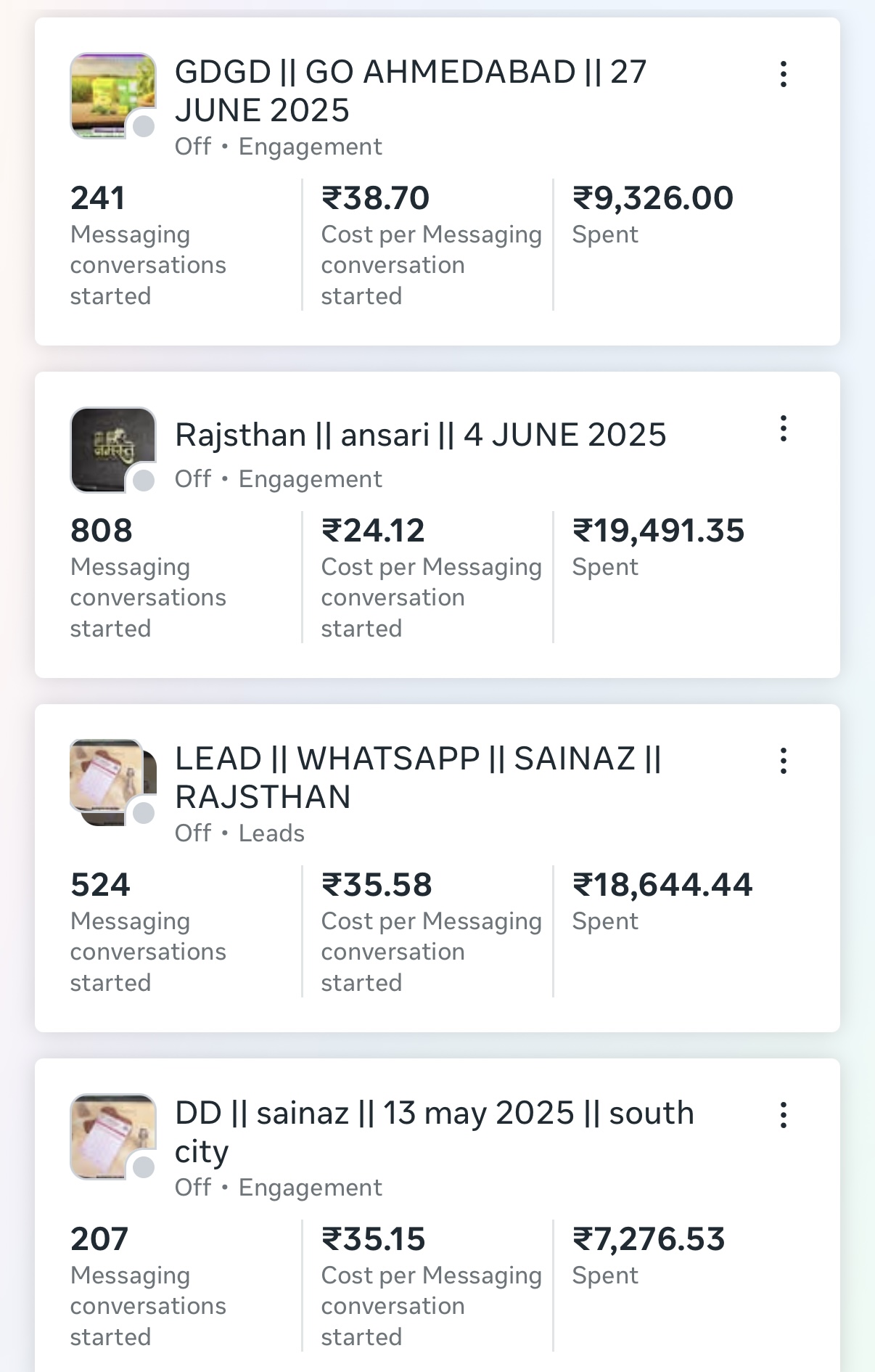Click the 808 Messaging conversations started metric
875x1372 pixels.
click(102, 531)
